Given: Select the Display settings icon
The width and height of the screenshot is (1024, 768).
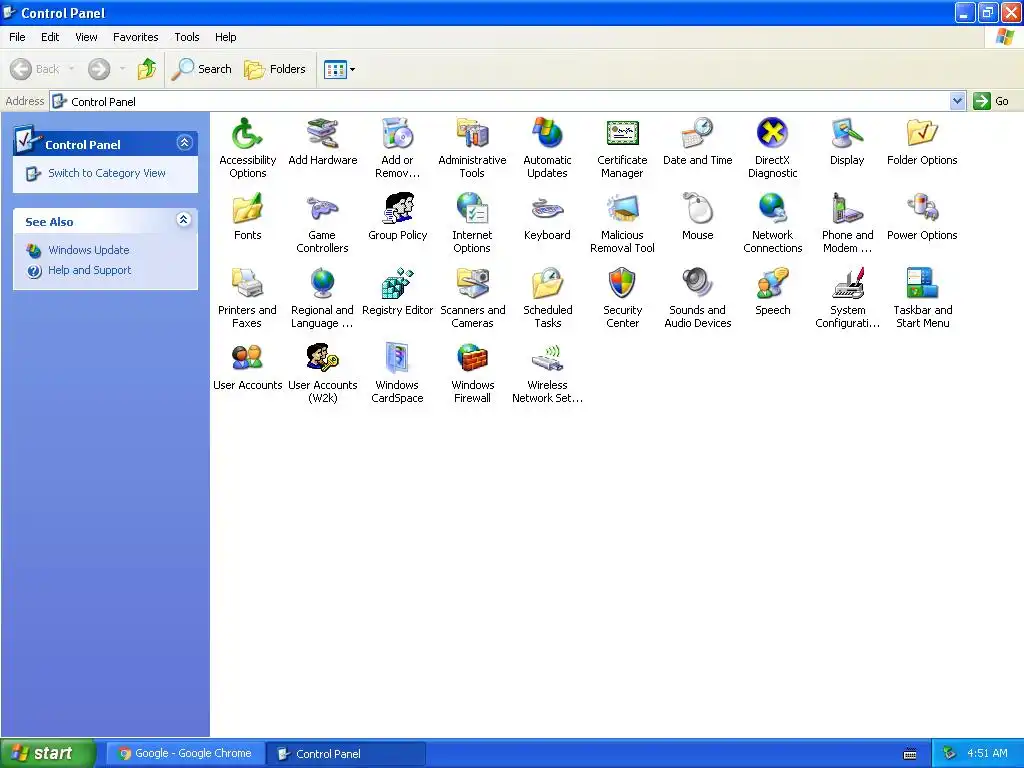Looking at the screenshot, I should (847, 133).
